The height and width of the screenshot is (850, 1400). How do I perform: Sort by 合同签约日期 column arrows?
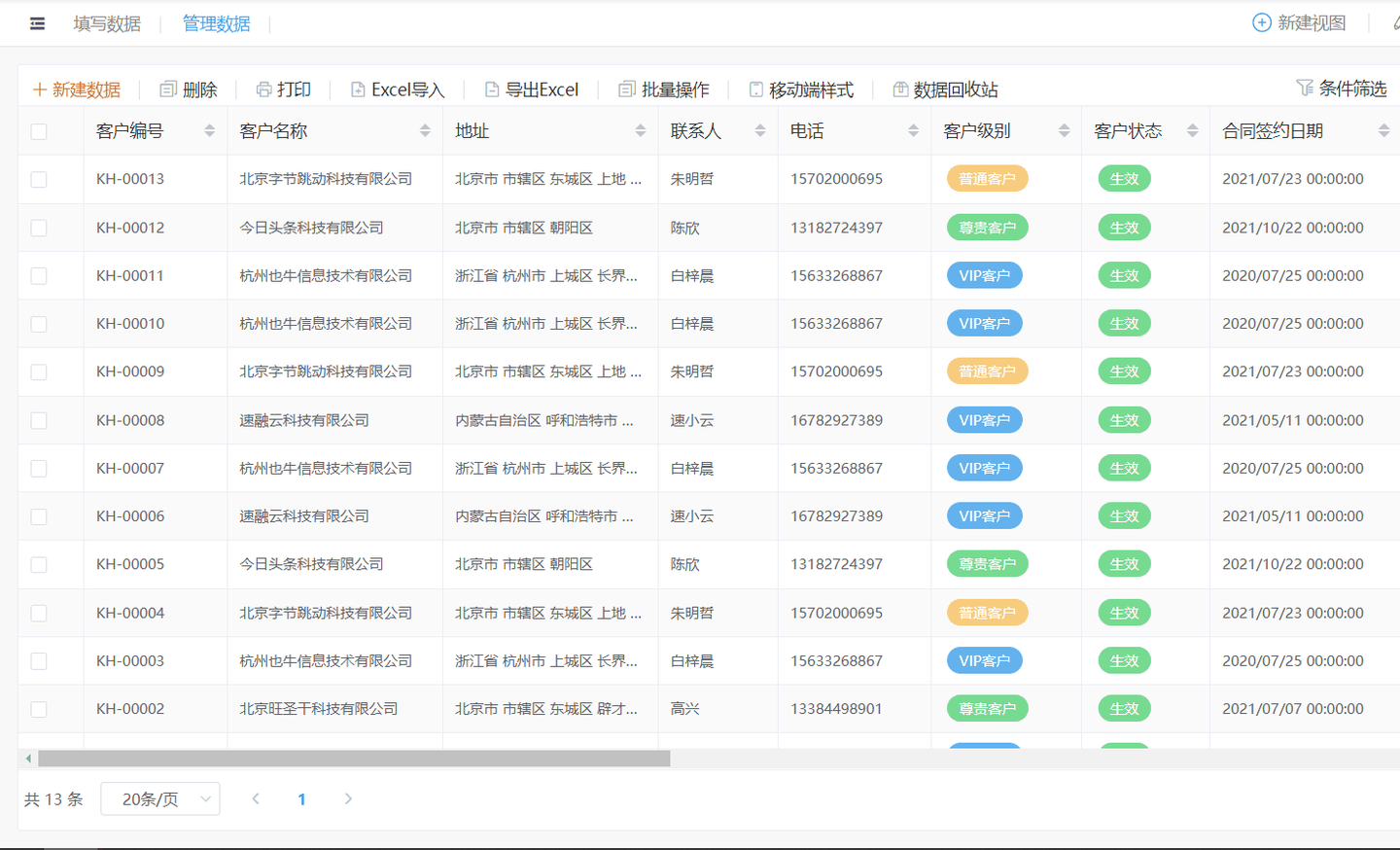[1383, 130]
